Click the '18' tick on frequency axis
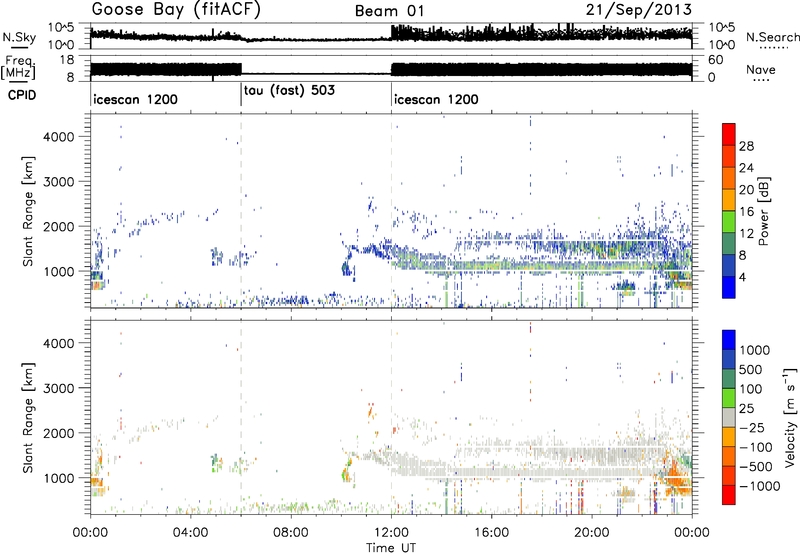800x554 pixels. (66, 60)
